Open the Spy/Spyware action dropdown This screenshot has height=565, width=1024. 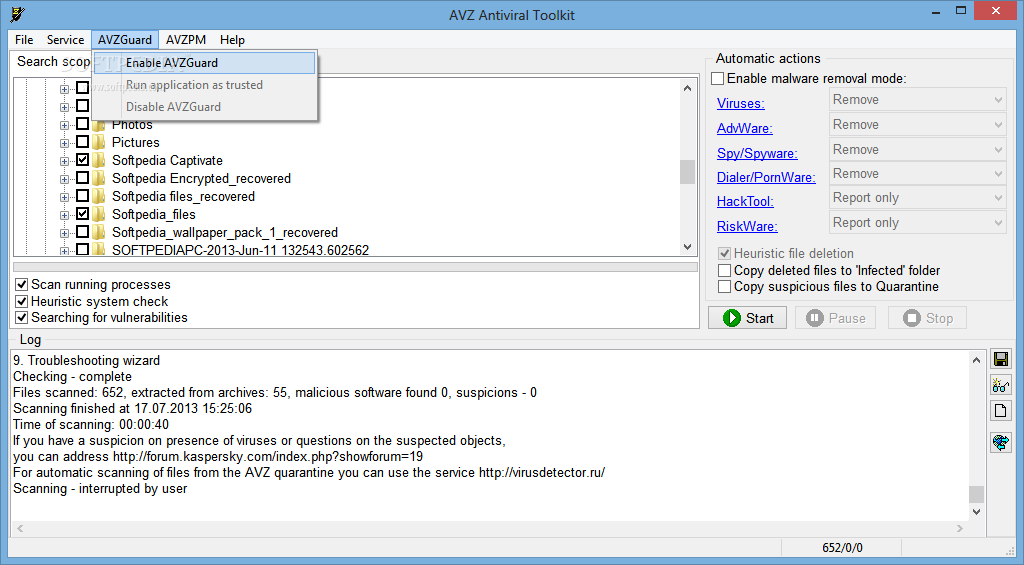pyautogui.click(x=918, y=150)
